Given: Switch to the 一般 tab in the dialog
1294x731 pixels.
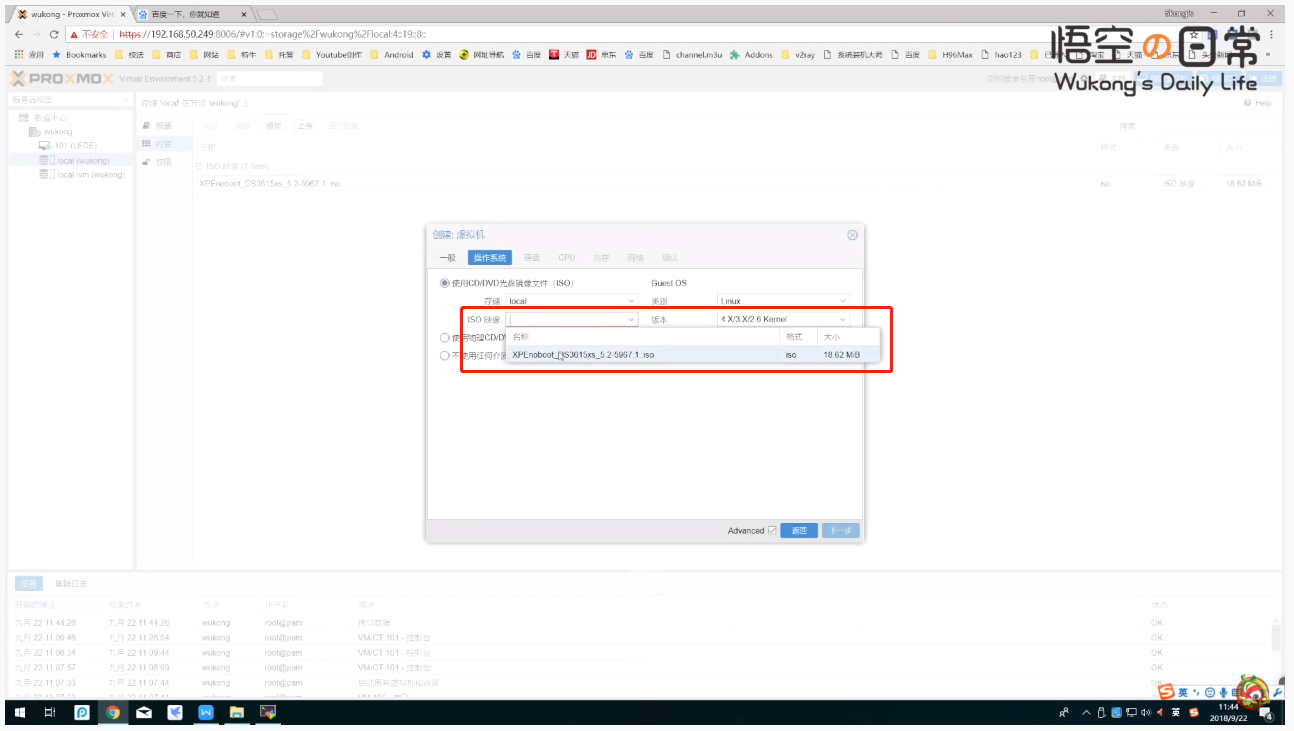Looking at the screenshot, I should [x=447, y=258].
